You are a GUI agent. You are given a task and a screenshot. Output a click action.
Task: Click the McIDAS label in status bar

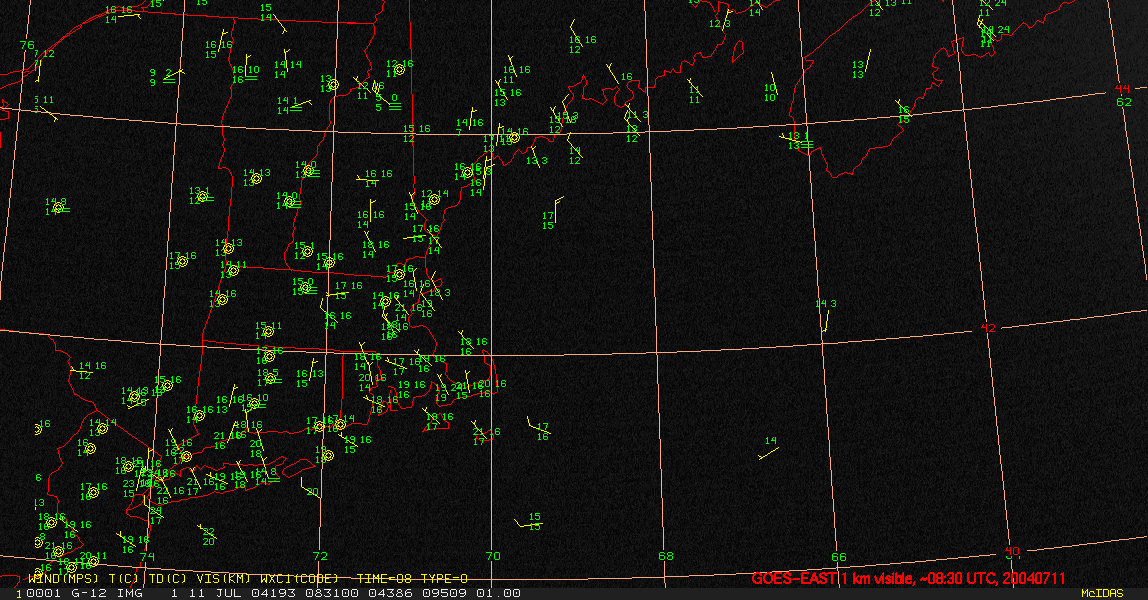click(1102, 593)
